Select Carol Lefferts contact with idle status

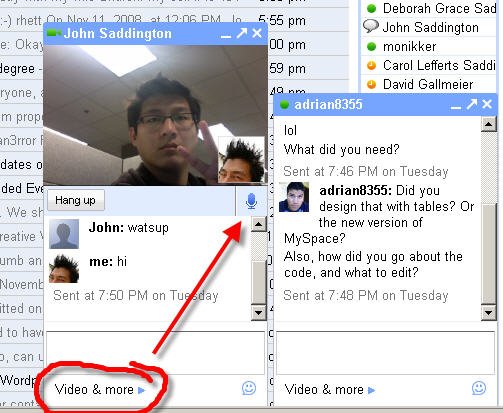[430, 65]
